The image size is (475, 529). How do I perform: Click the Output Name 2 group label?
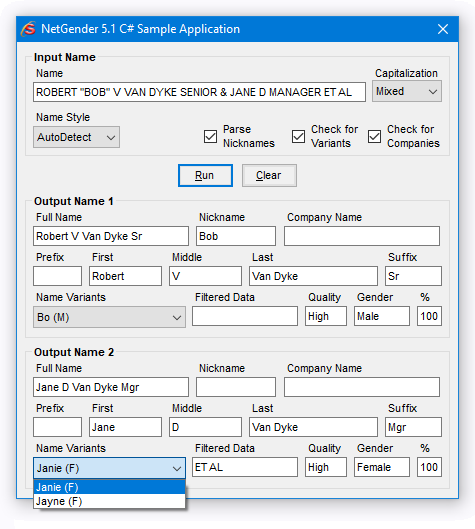(74, 352)
